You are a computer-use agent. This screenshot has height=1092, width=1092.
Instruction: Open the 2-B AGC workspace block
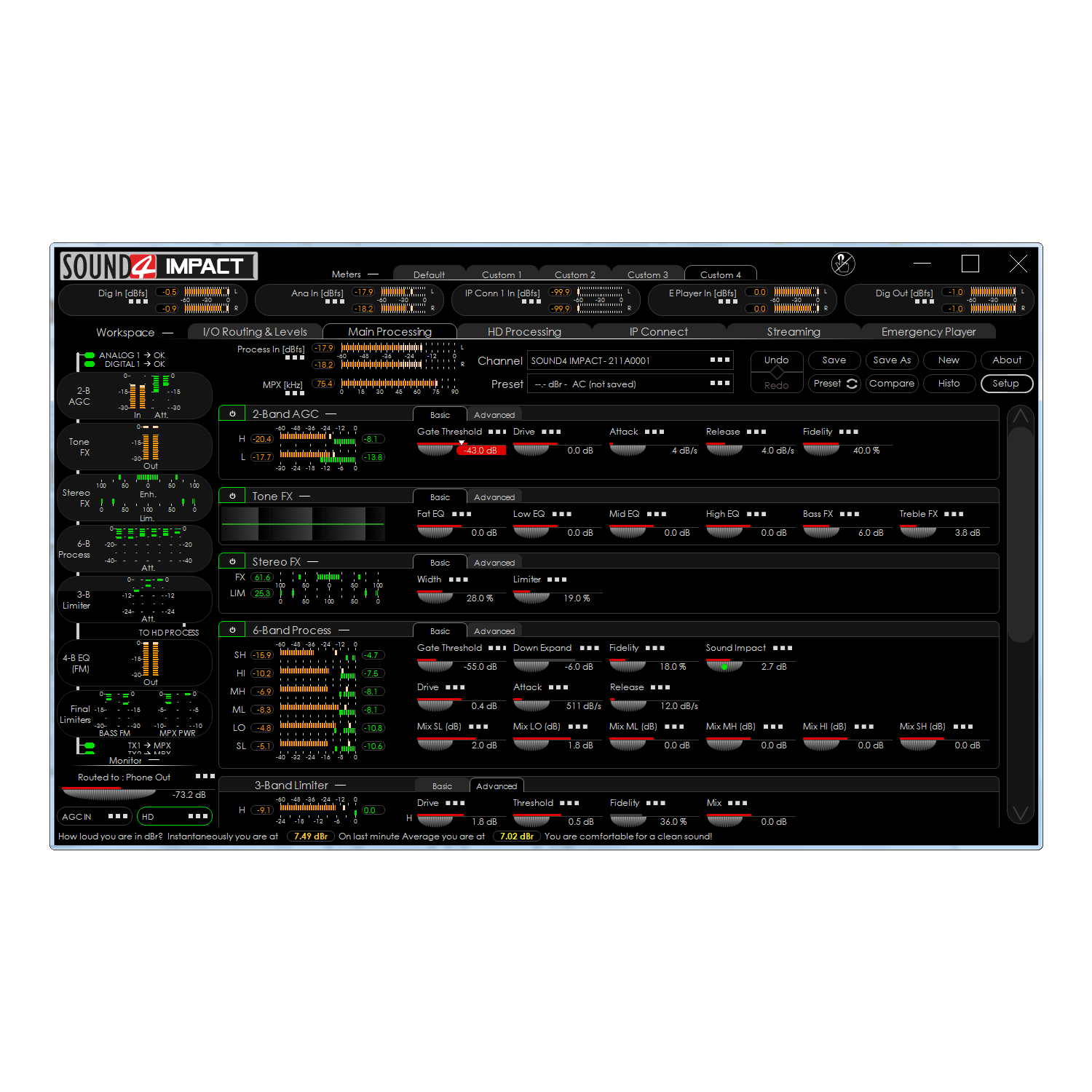pos(135,396)
